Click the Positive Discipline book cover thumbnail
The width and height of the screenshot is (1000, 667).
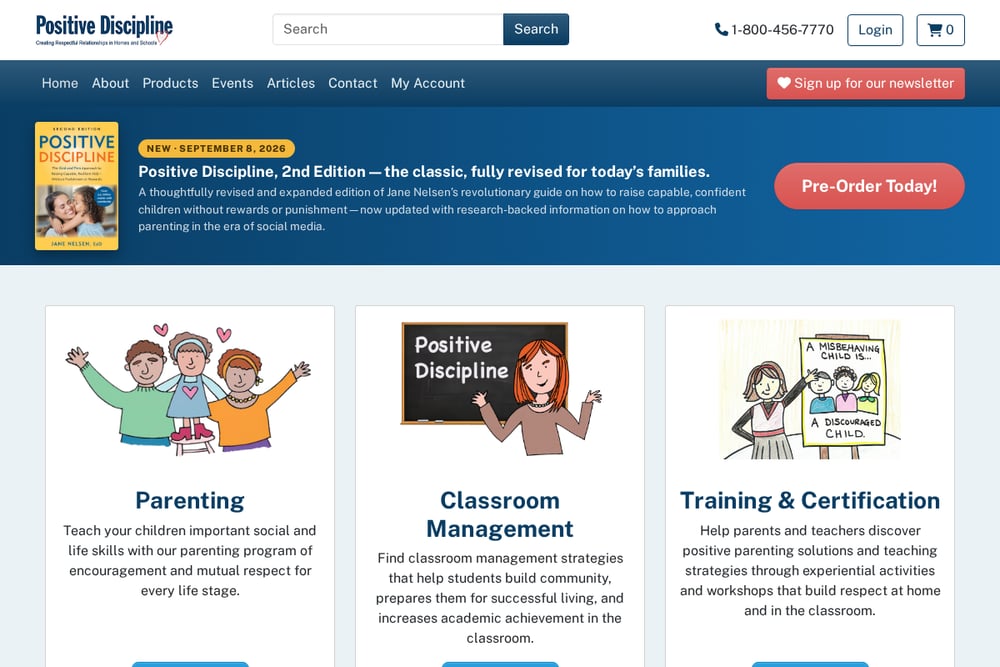pos(77,186)
